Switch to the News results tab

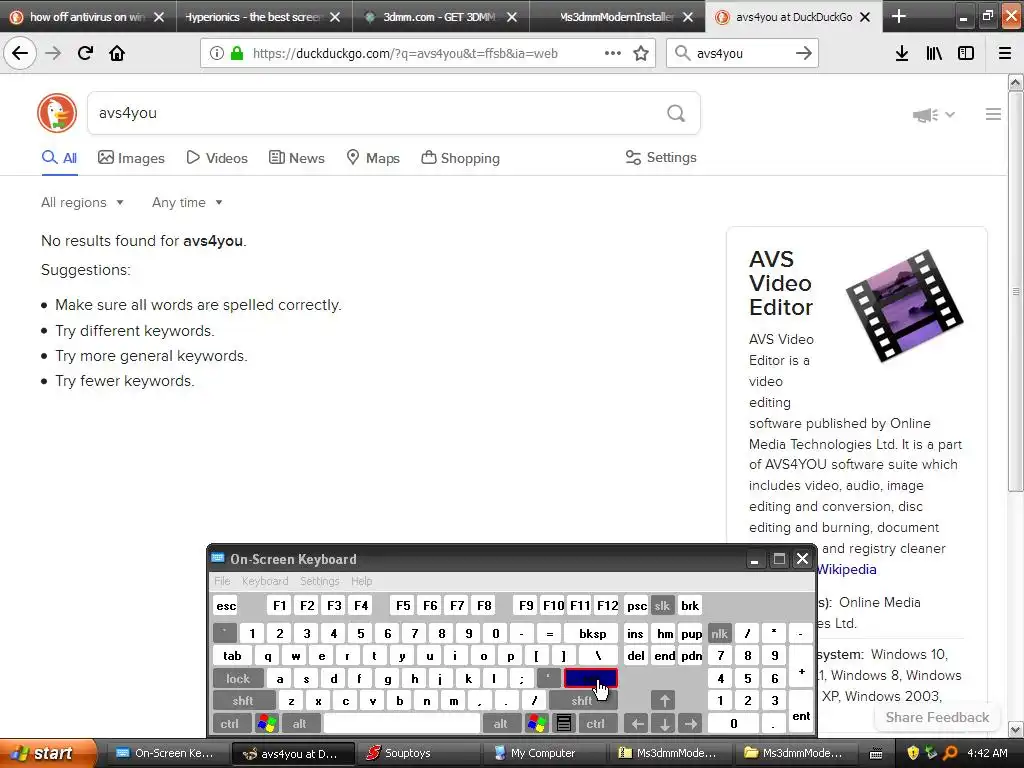pyautogui.click(x=297, y=158)
